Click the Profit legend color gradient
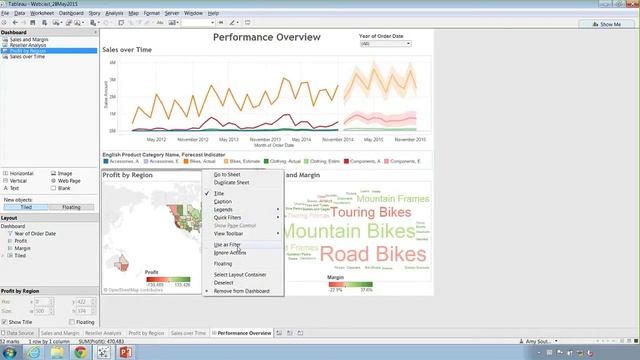The image size is (640, 360). [168, 280]
